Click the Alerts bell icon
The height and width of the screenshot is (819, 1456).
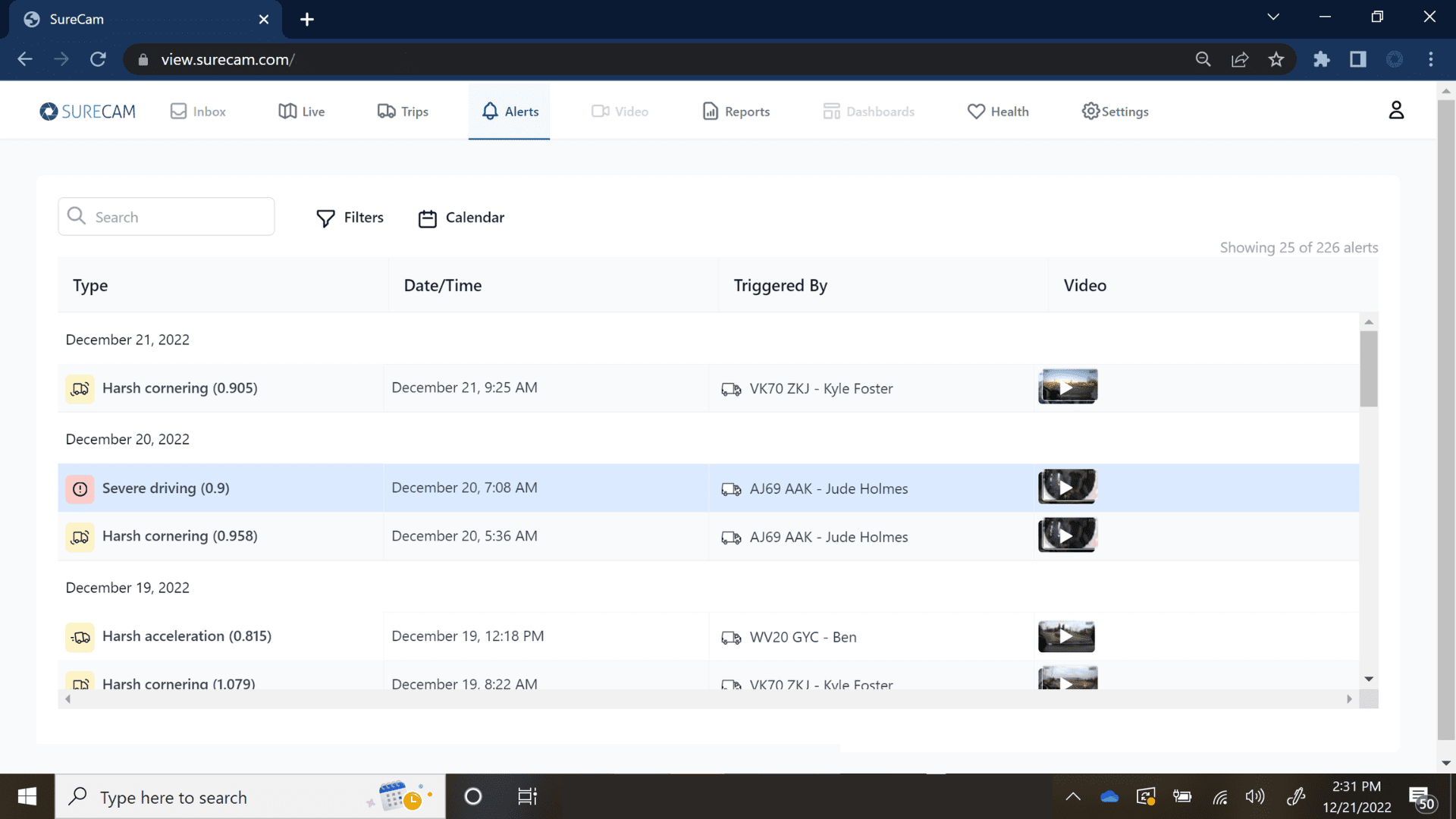[490, 111]
